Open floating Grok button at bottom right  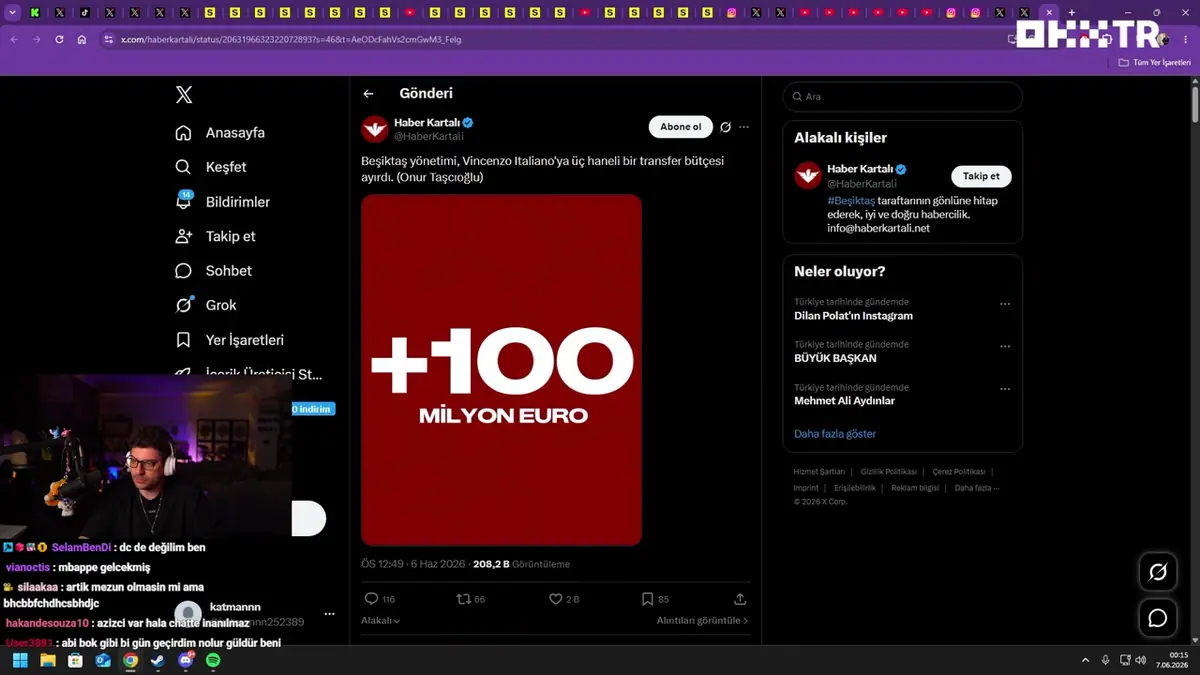(1158, 572)
